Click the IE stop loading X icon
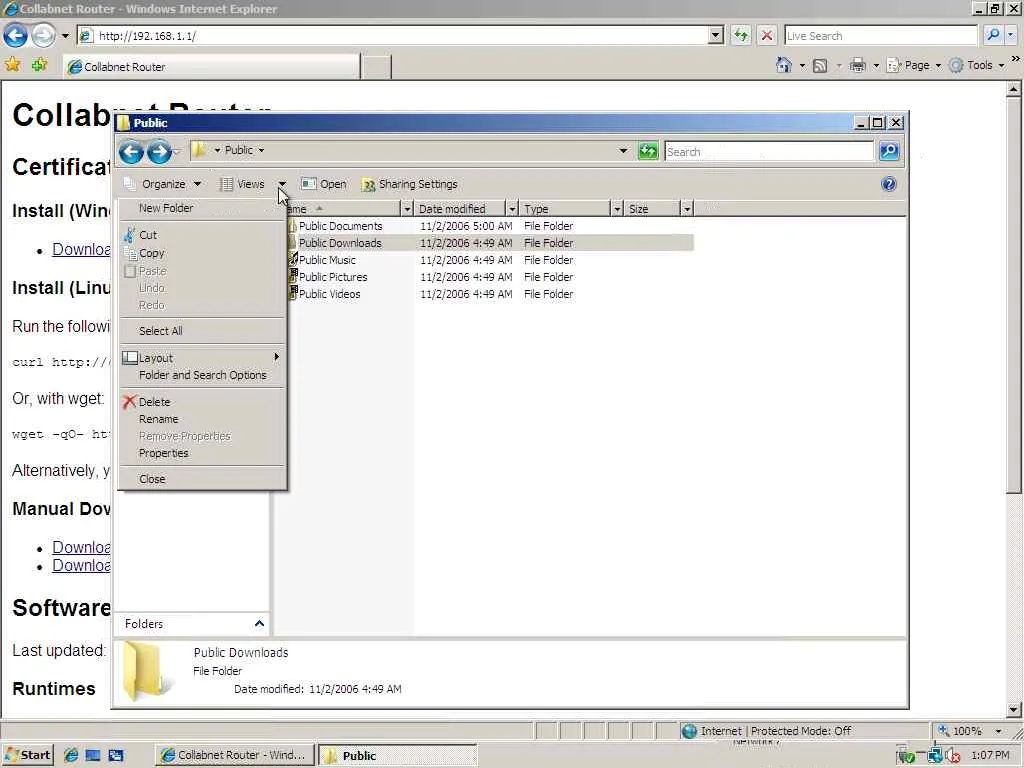 pyautogui.click(x=767, y=35)
